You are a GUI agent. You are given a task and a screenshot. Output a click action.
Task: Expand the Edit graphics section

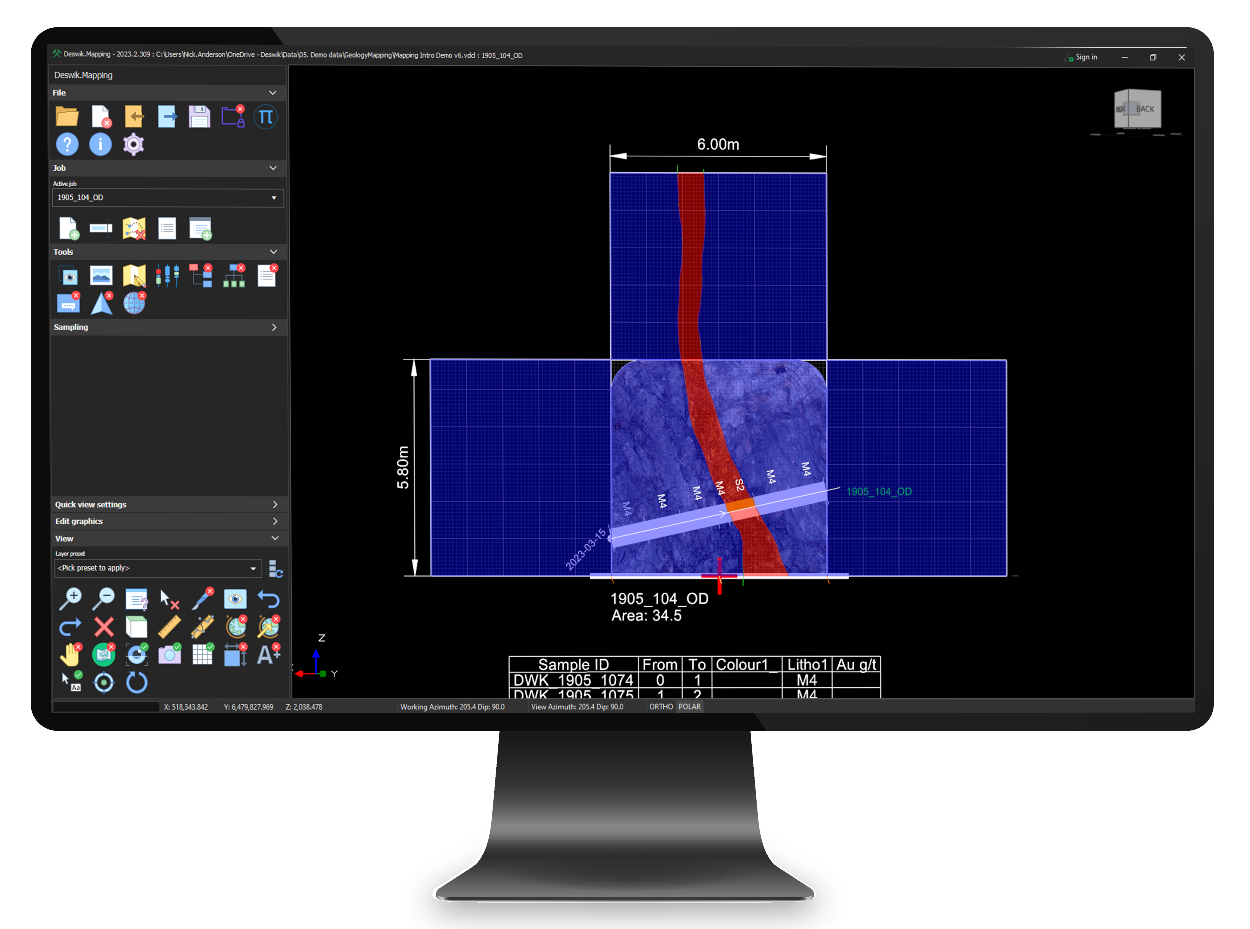pyautogui.click(x=168, y=521)
